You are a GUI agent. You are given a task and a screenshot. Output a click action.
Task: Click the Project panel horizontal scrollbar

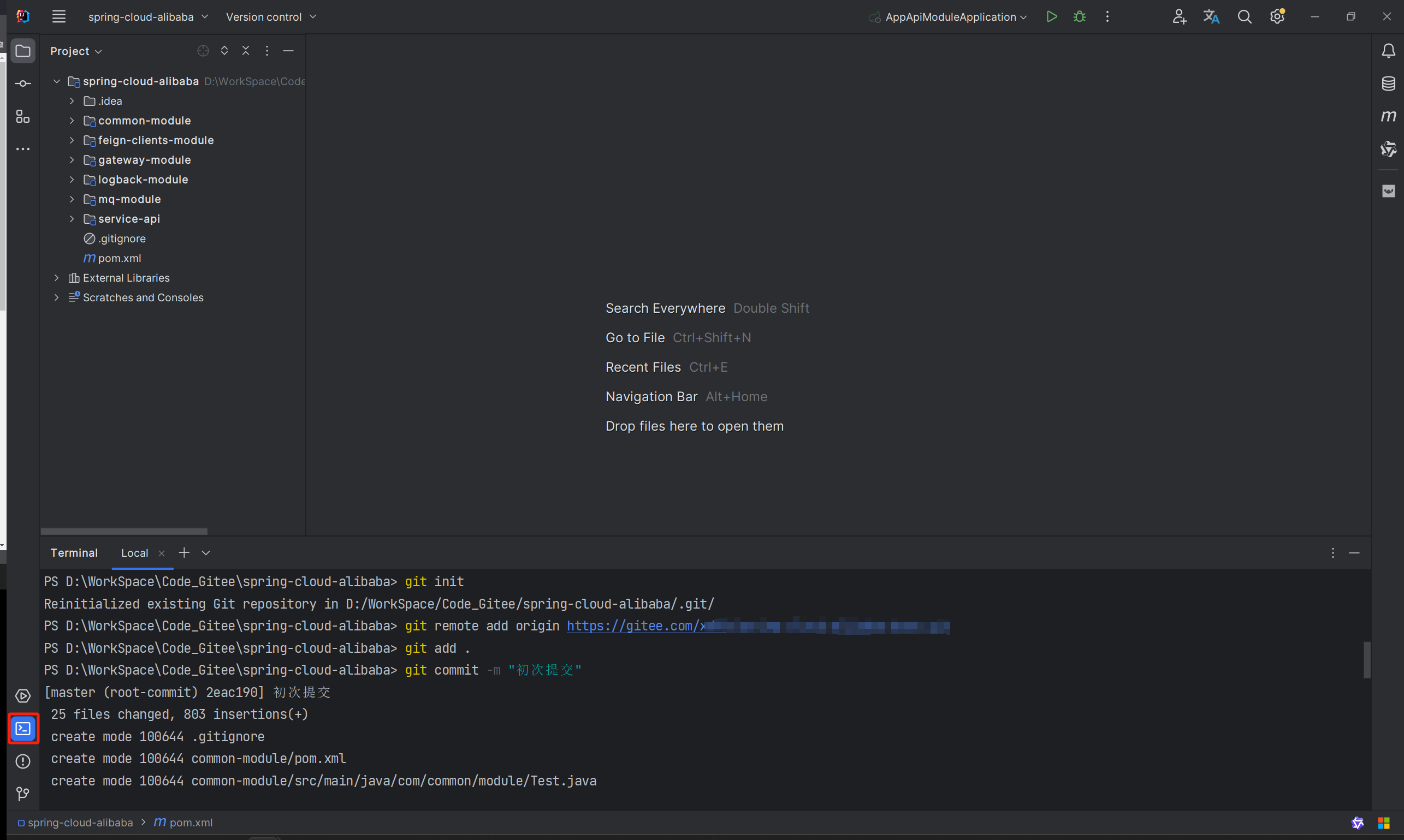[x=123, y=532]
